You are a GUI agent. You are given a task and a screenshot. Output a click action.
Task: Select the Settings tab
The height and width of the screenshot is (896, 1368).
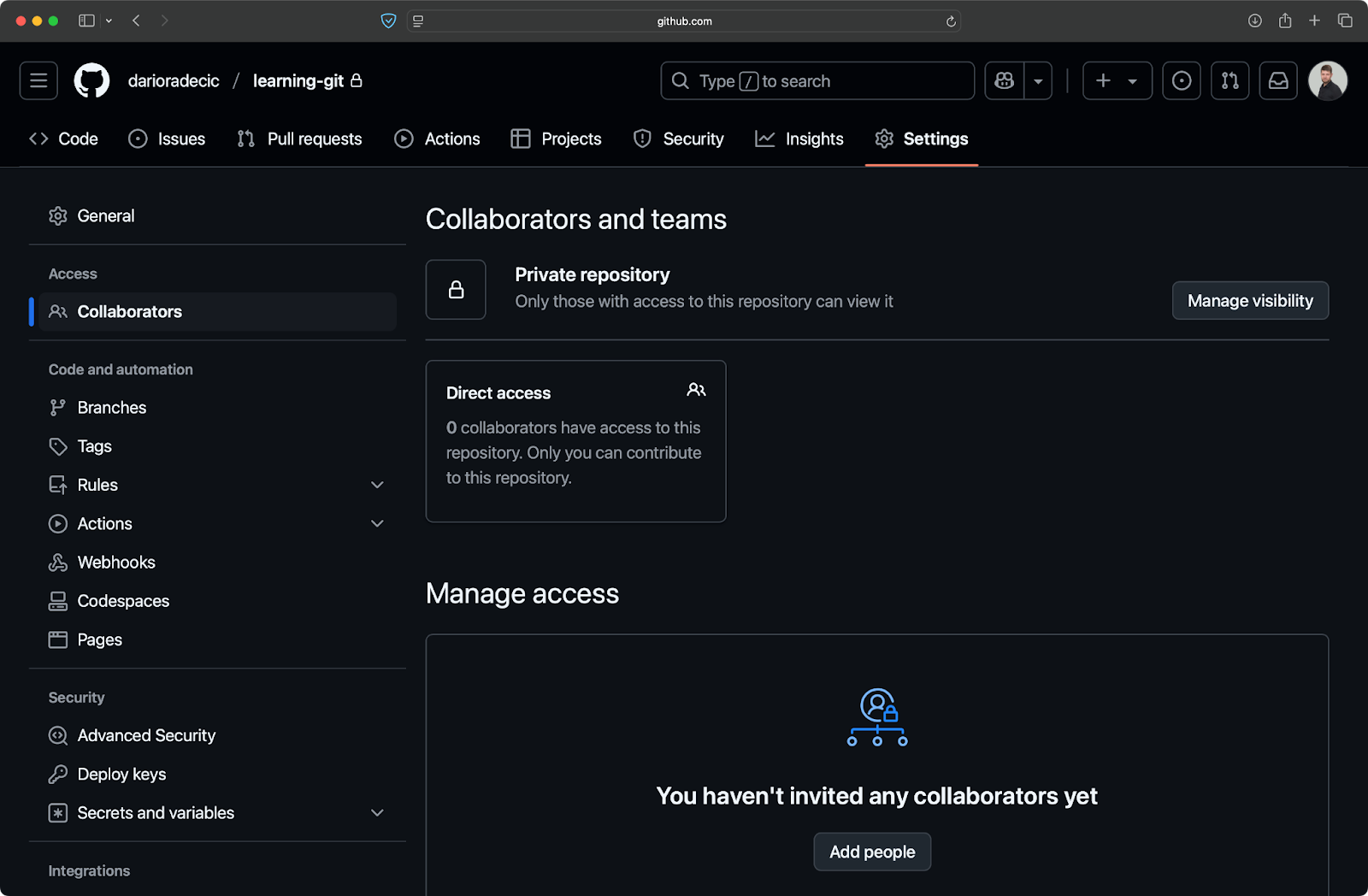[922, 139]
